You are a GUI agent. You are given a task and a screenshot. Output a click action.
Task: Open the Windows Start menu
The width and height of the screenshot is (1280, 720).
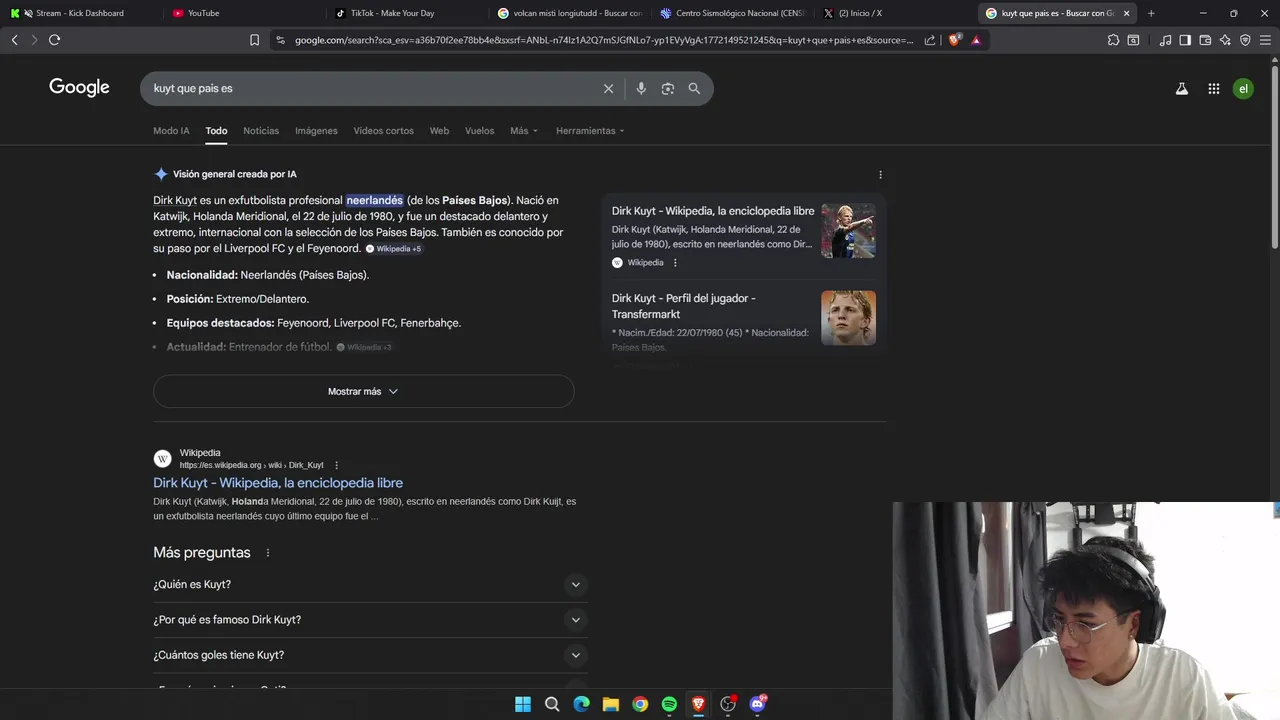pyautogui.click(x=523, y=704)
